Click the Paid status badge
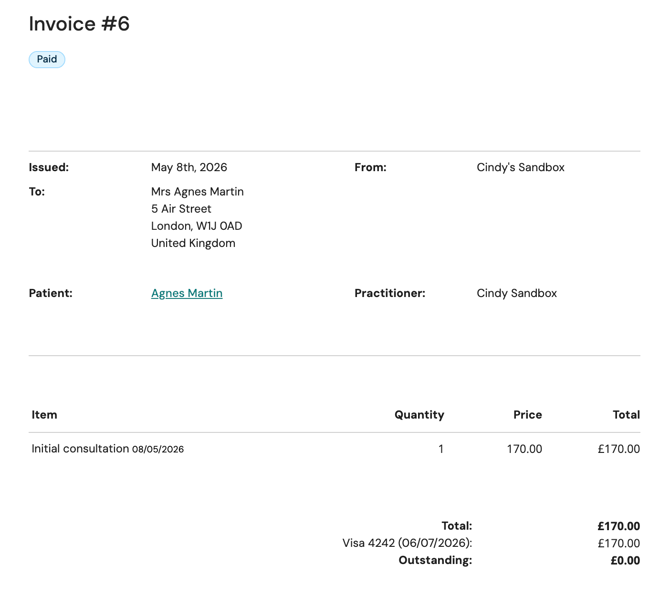The image size is (670, 595). (x=47, y=59)
